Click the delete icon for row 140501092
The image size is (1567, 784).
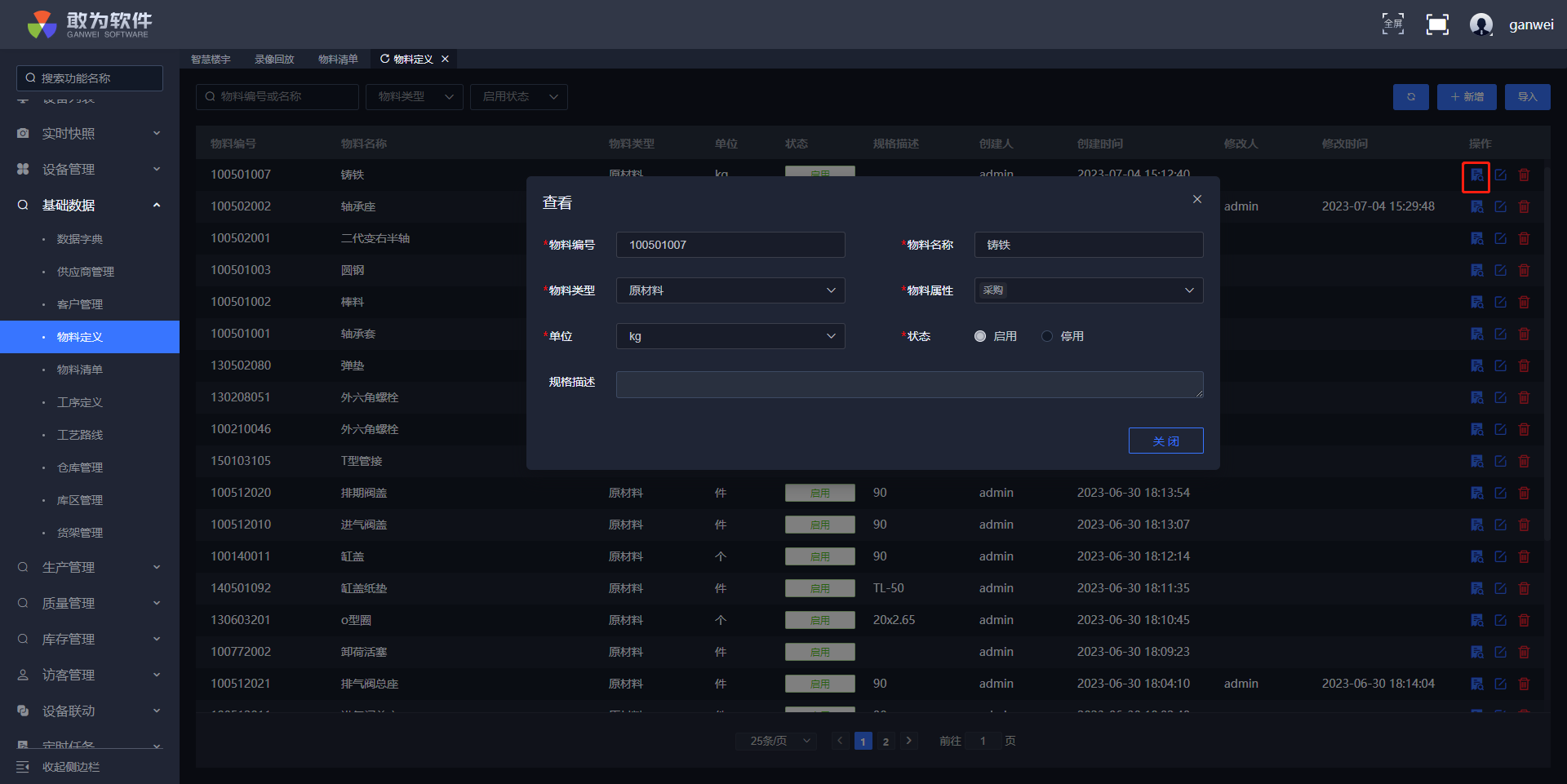point(1524,589)
